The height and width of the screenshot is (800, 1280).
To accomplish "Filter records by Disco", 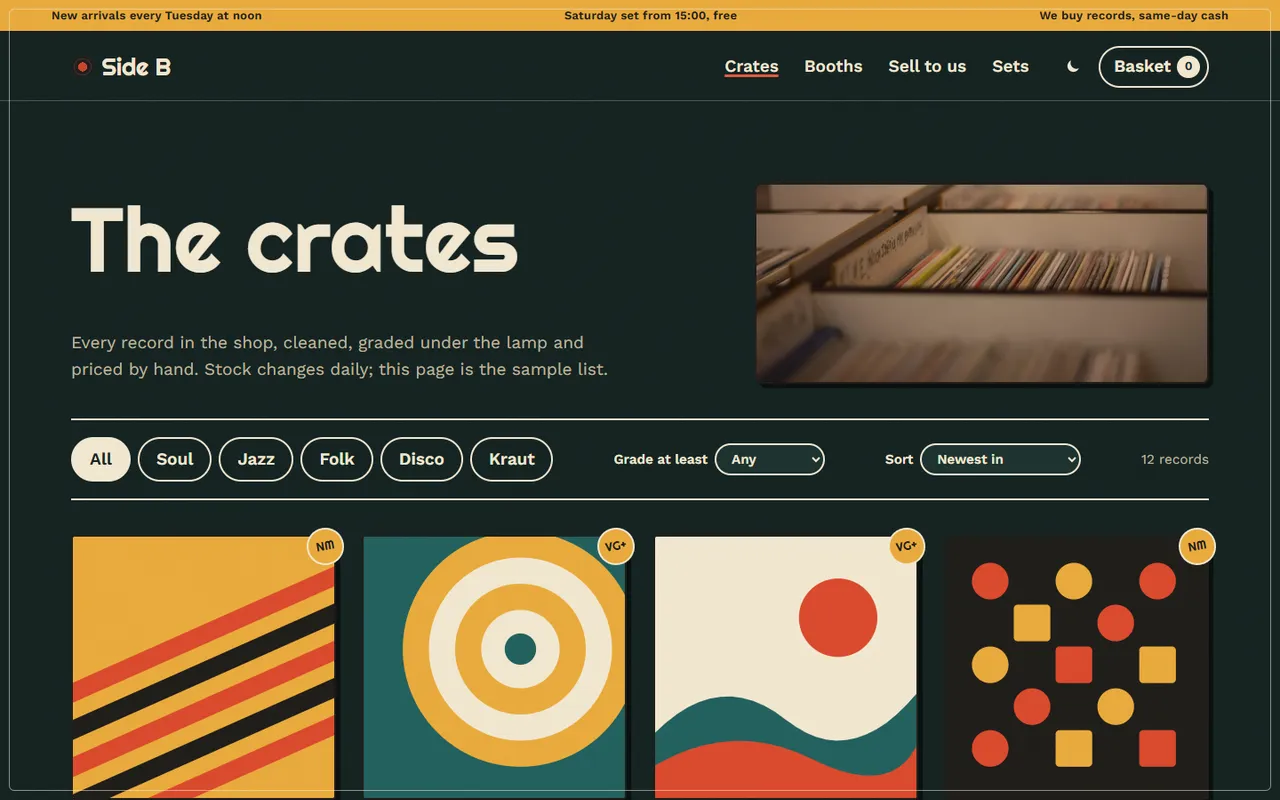I will point(421,459).
